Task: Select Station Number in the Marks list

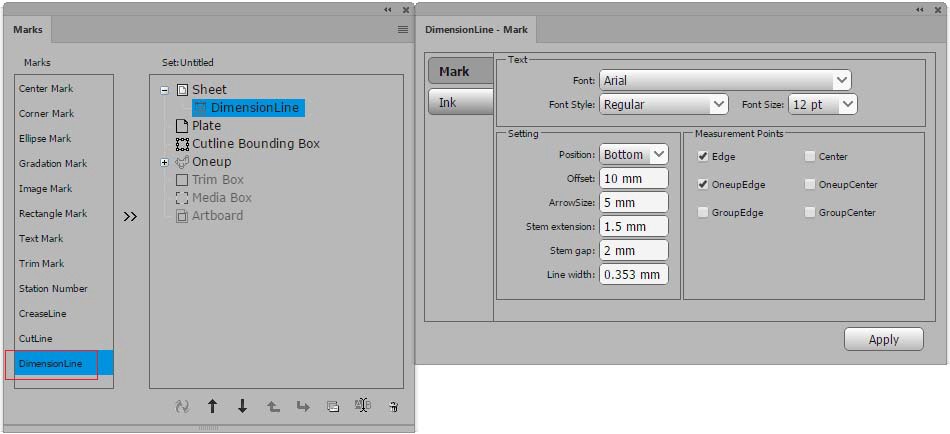Action: tap(64, 289)
